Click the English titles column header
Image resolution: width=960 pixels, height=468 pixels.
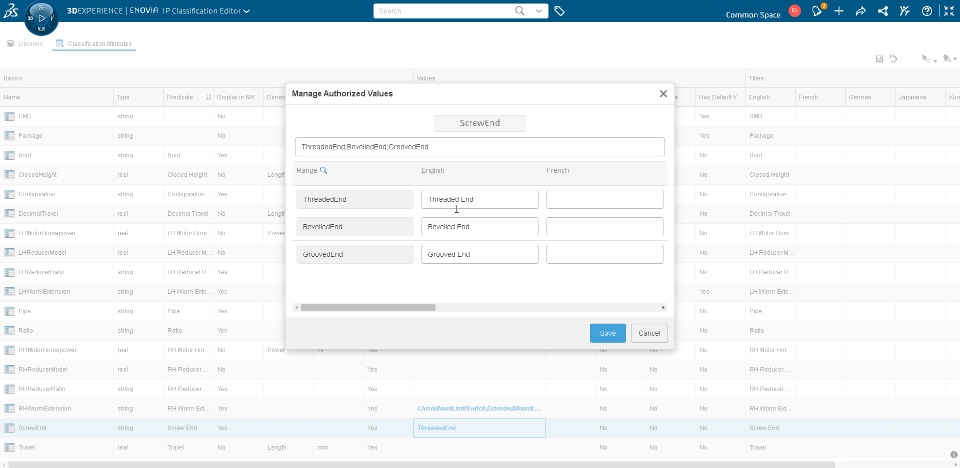coord(770,97)
